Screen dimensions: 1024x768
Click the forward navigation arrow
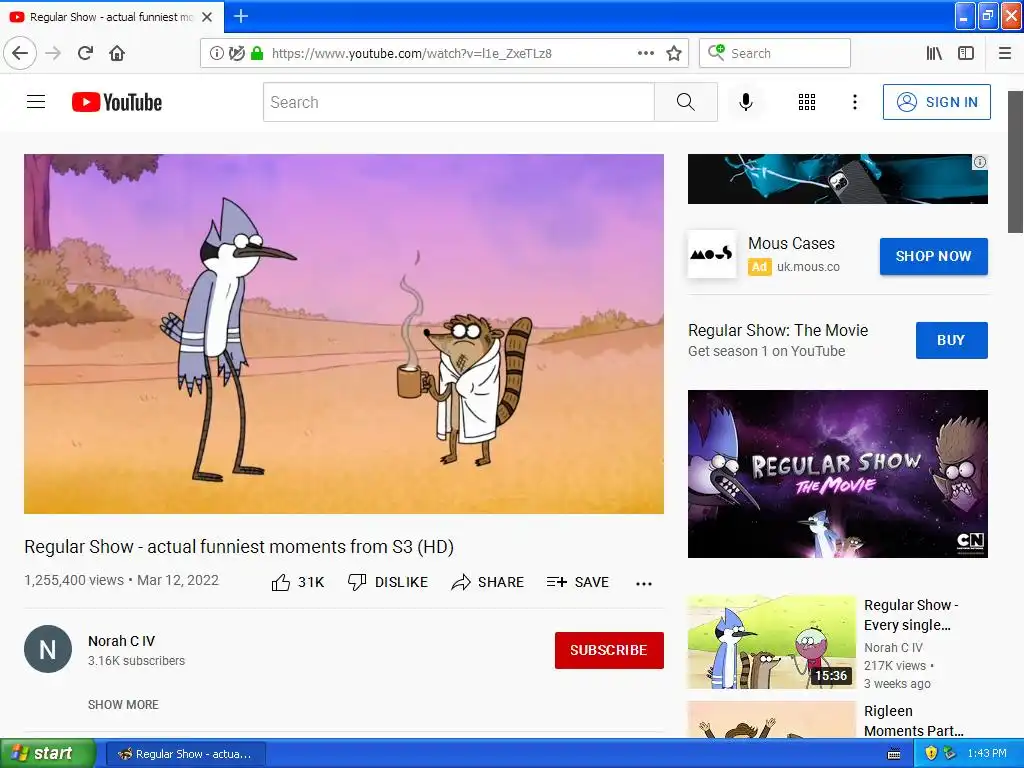(54, 53)
